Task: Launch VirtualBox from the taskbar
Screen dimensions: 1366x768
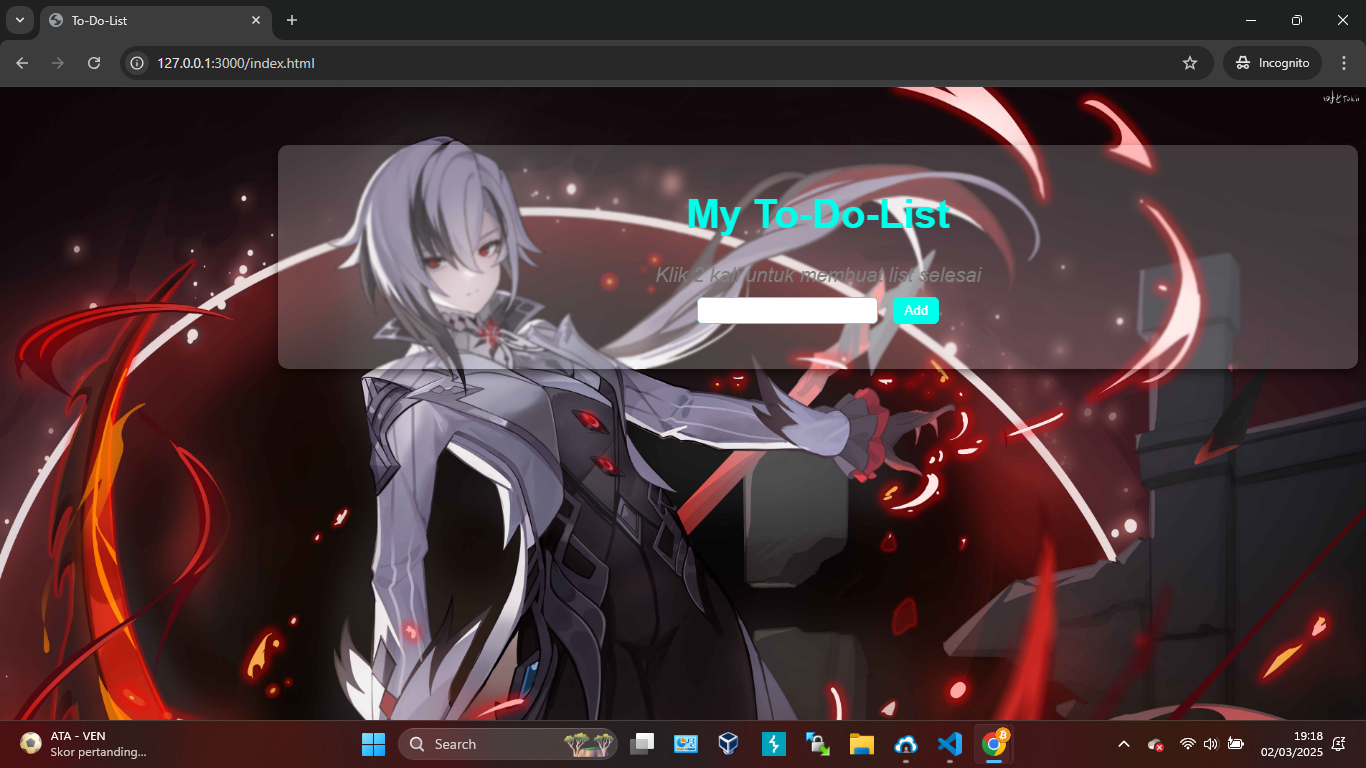Action: coord(729,744)
